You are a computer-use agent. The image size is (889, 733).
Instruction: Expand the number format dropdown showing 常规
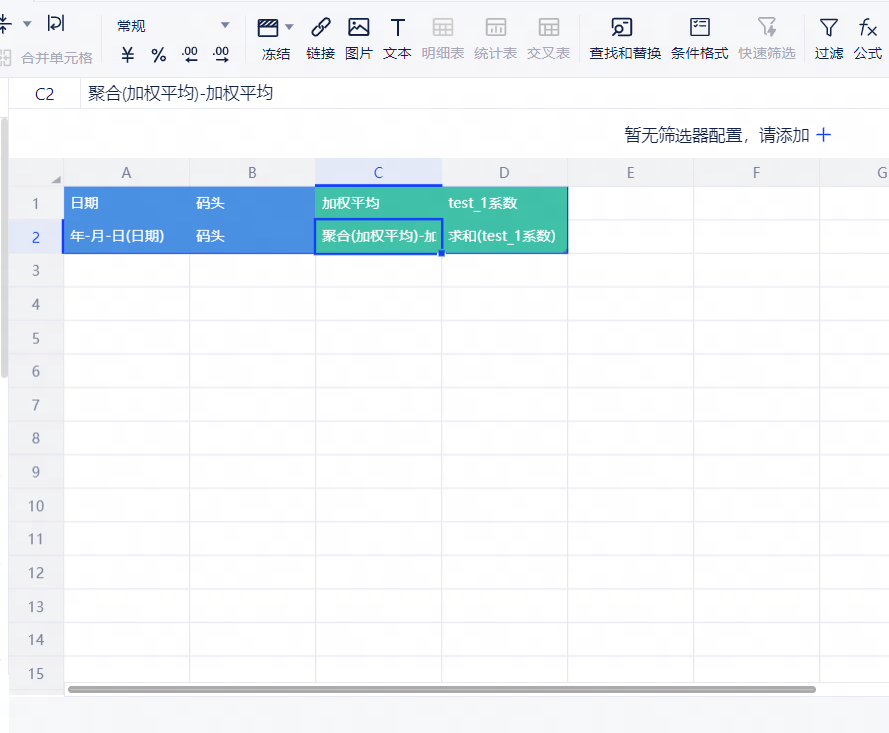225,26
